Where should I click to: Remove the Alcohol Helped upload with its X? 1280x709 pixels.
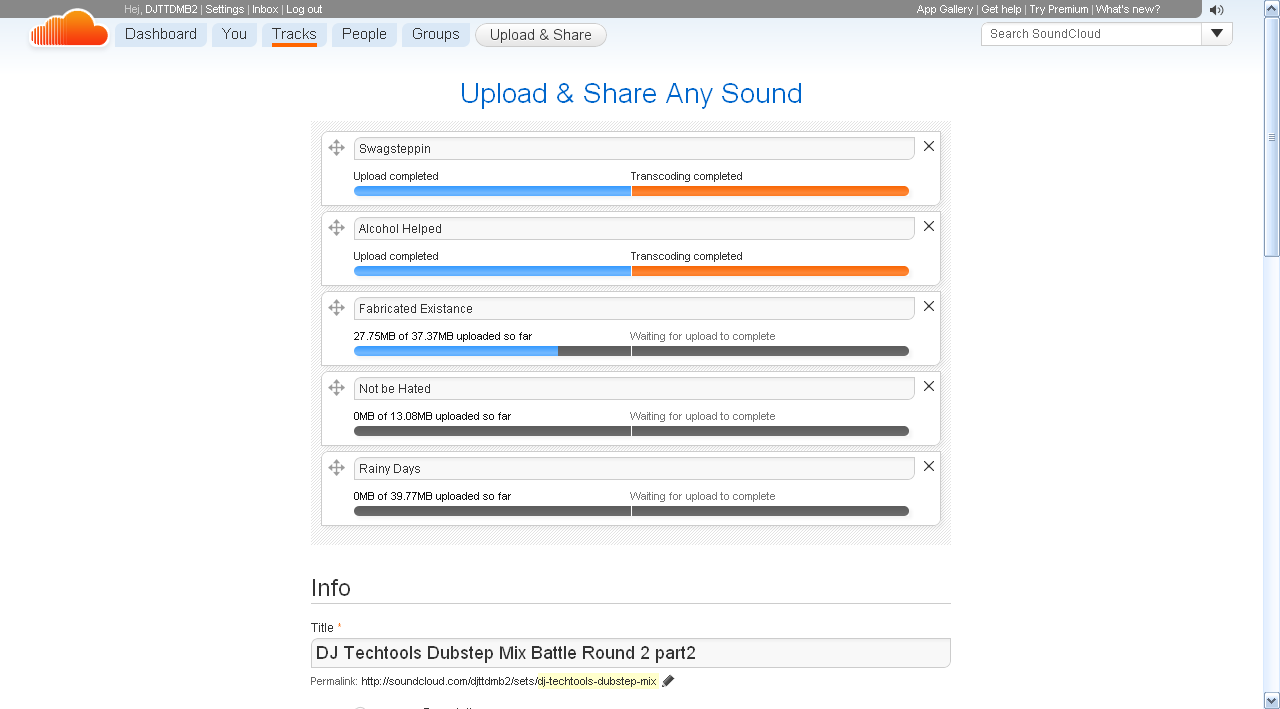tap(929, 226)
